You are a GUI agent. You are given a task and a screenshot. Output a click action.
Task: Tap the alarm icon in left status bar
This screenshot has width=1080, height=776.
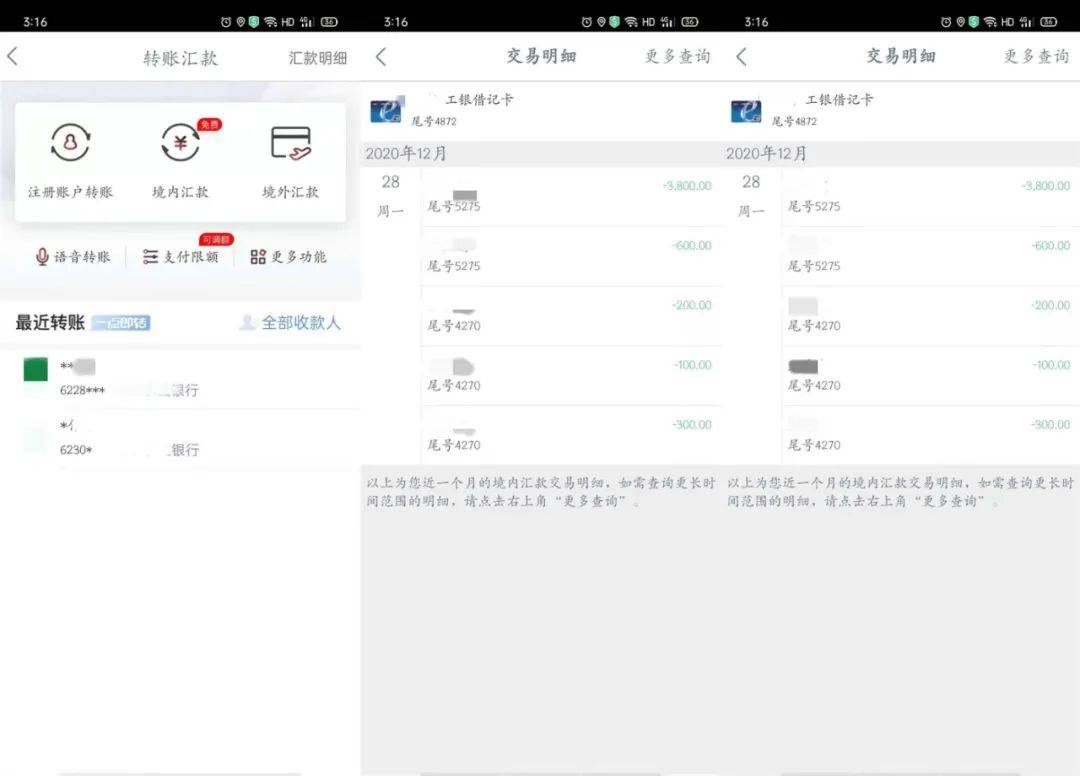(x=225, y=22)
